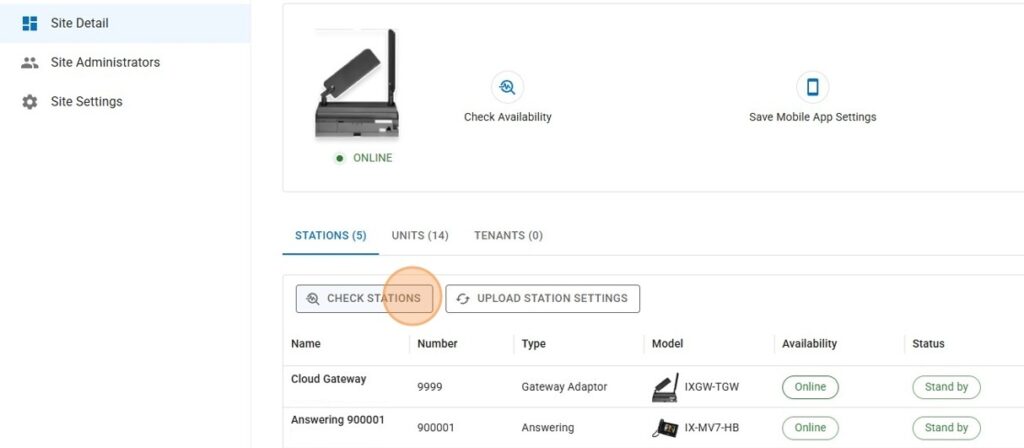The image size is (1024, 448).
Task: Sort by the Model column header
Action: [667, 344]
